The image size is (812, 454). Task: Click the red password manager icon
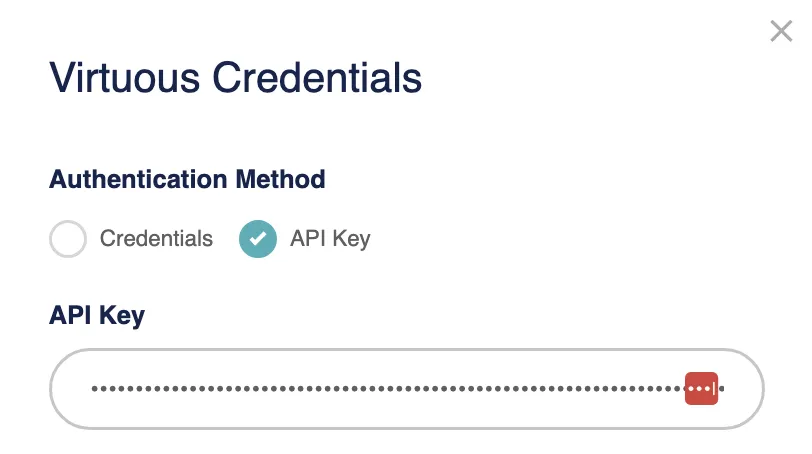701,388
